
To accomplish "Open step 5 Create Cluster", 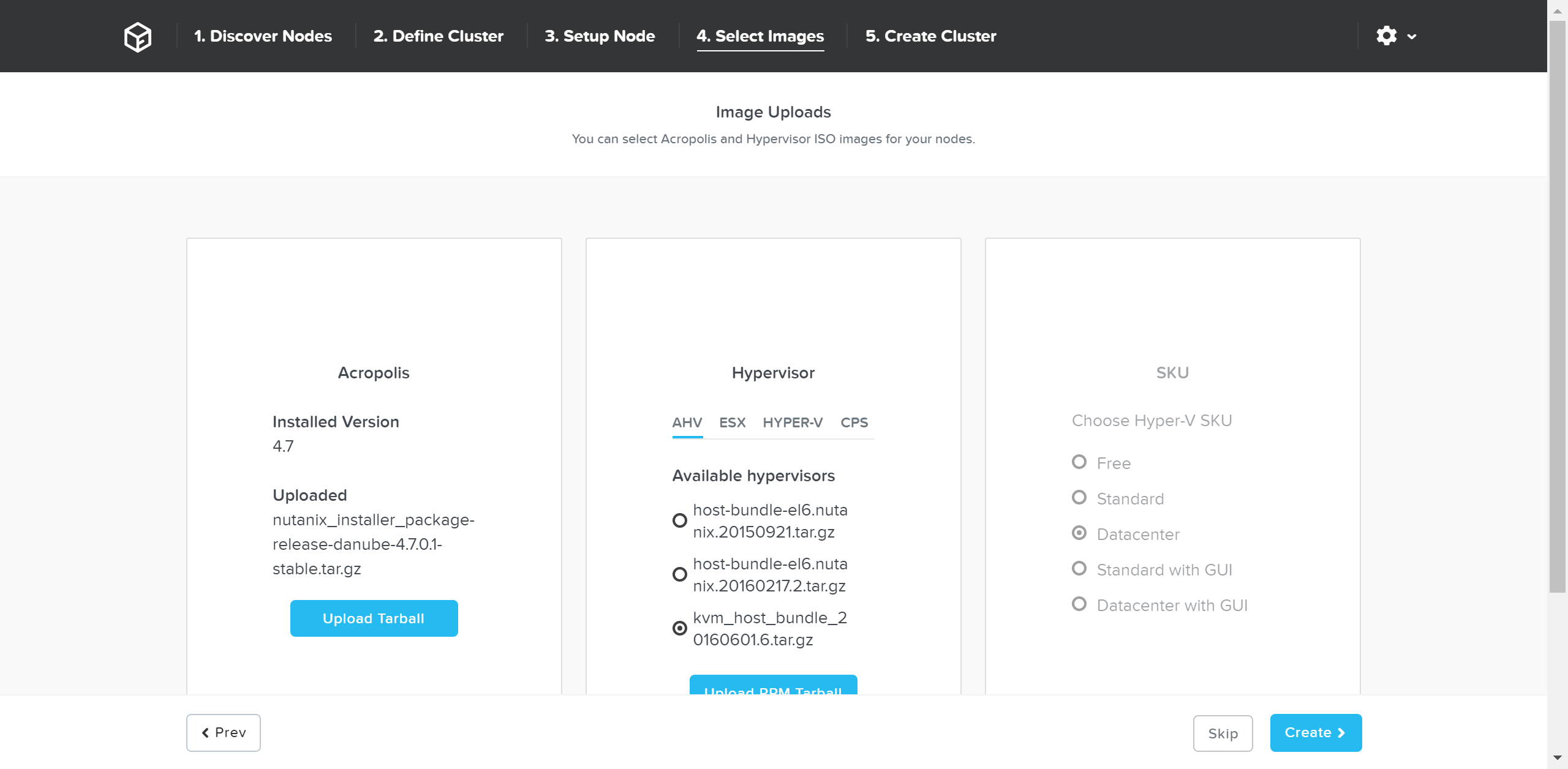I will pyautogui.click(x=930, y=36).
